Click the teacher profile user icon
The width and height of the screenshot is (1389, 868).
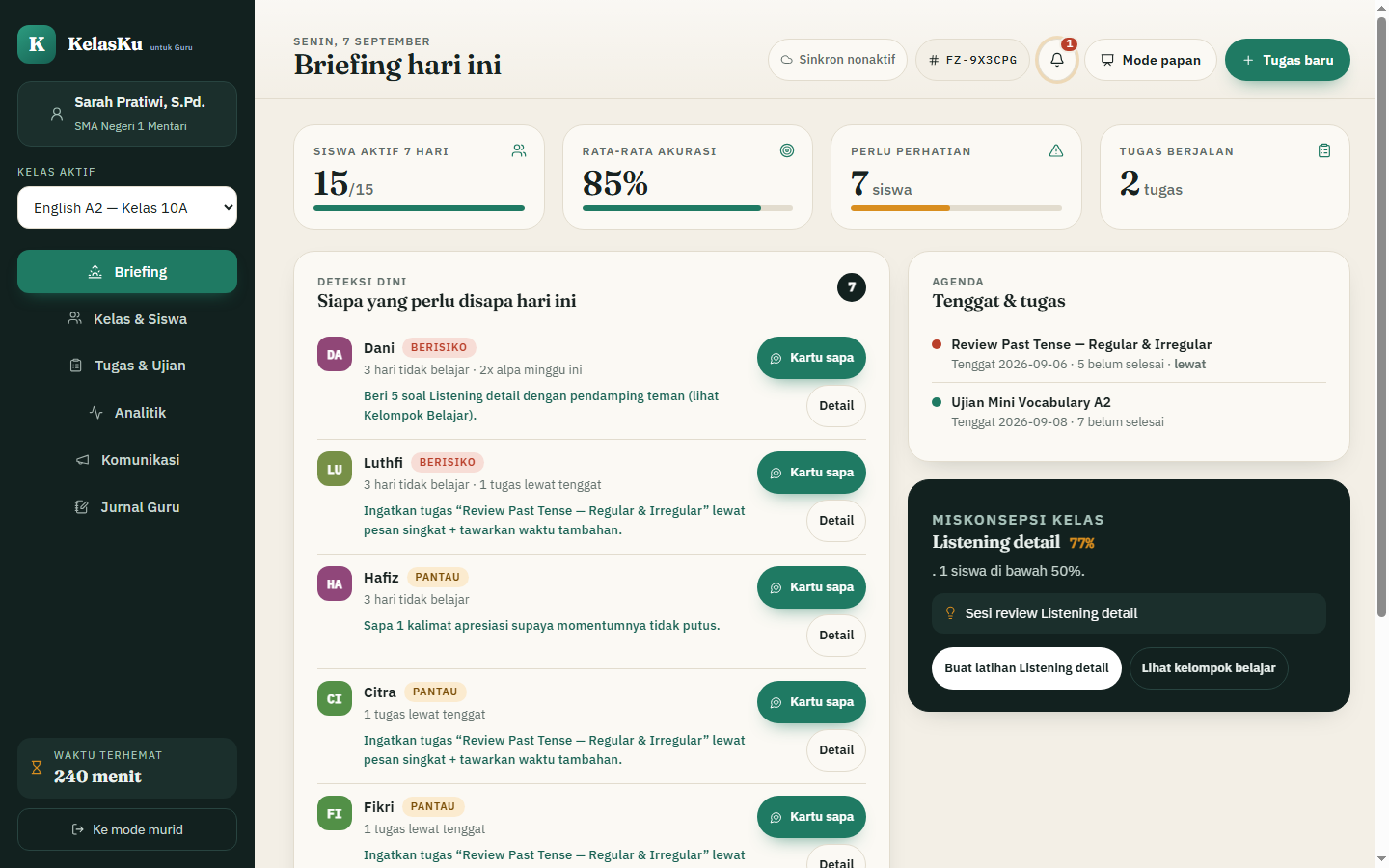tap(57, 114)
